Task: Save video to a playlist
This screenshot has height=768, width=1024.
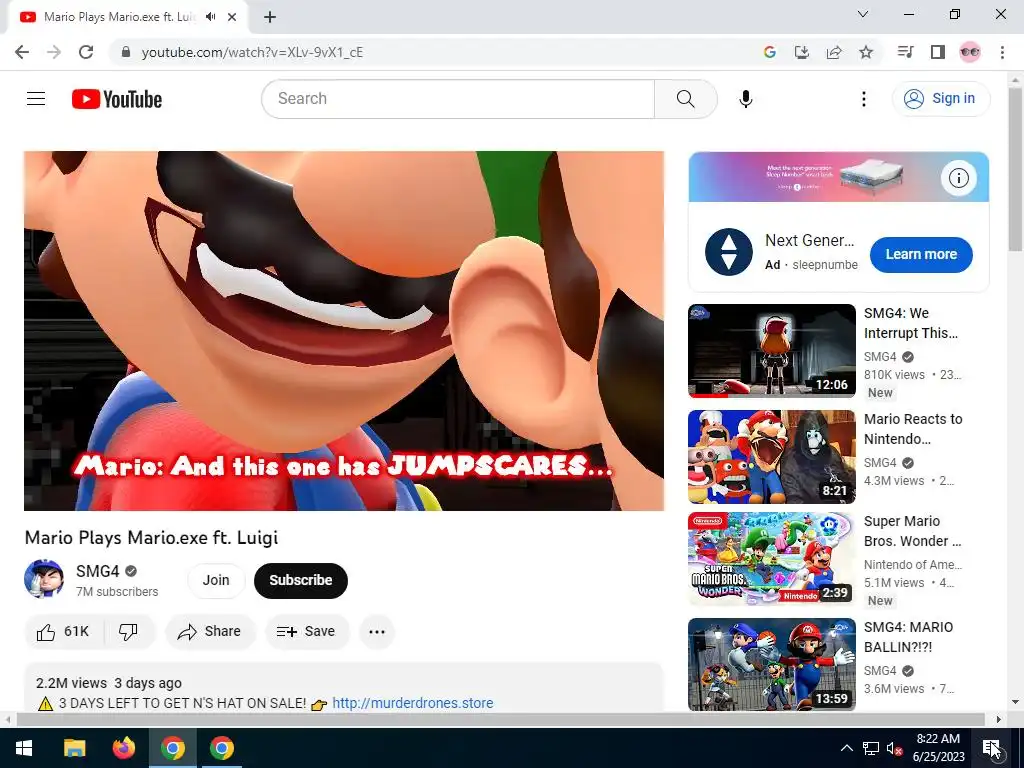Action: (x=306, y=632)
